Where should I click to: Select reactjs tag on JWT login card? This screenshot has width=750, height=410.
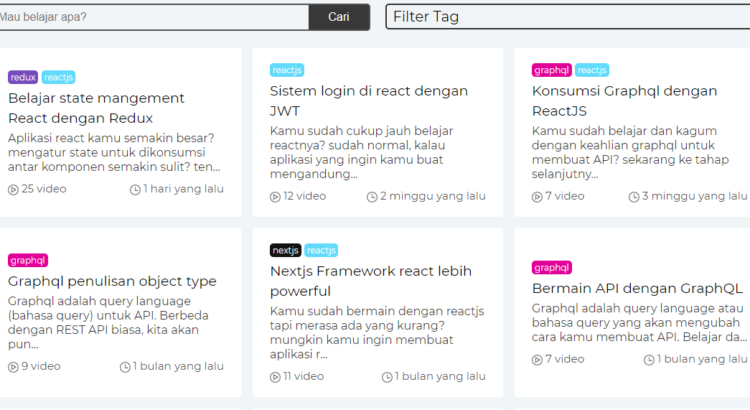click(x=287, y=70)
